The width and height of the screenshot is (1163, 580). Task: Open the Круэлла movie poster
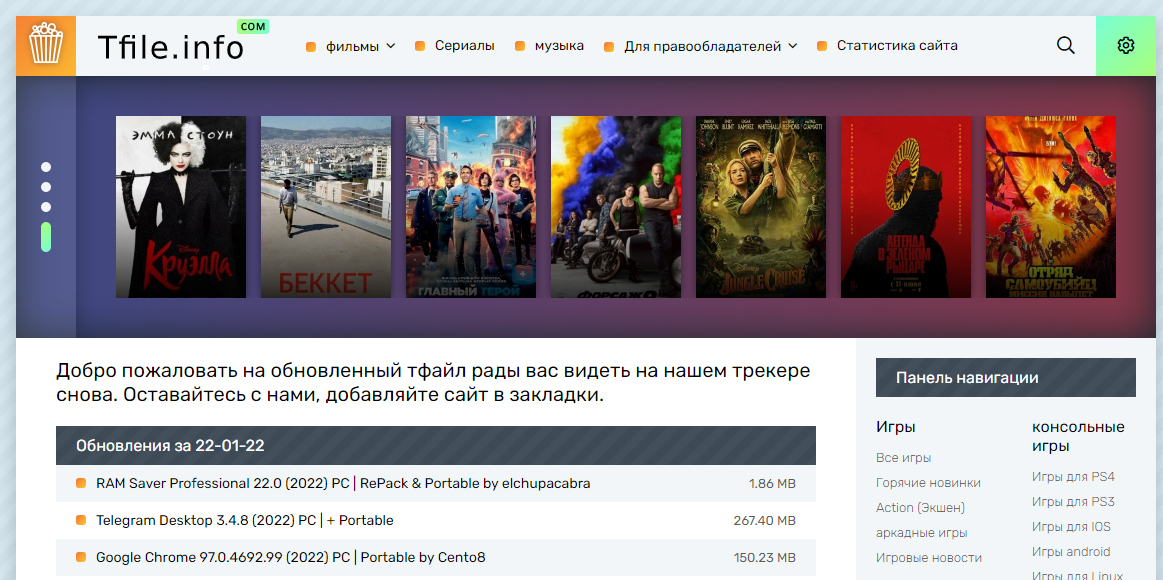[x=181, y=207]
